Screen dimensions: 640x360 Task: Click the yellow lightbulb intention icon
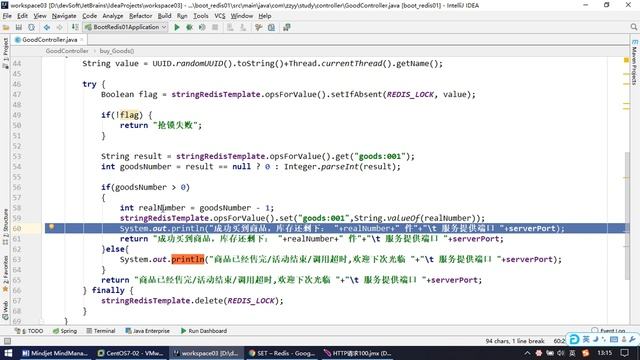(51, 227)
